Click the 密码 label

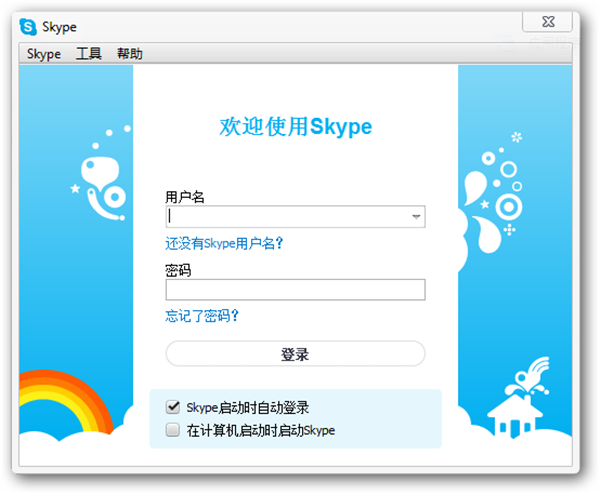178,270
